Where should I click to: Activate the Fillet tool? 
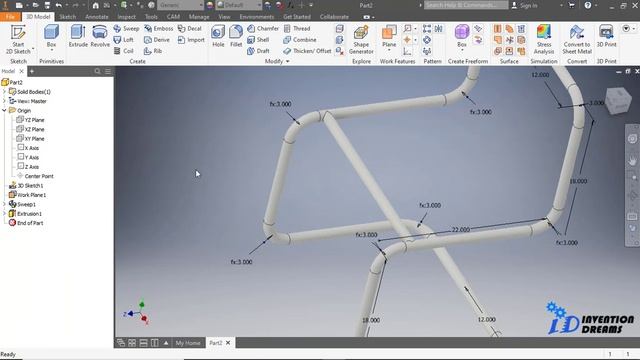click(236, 36)
